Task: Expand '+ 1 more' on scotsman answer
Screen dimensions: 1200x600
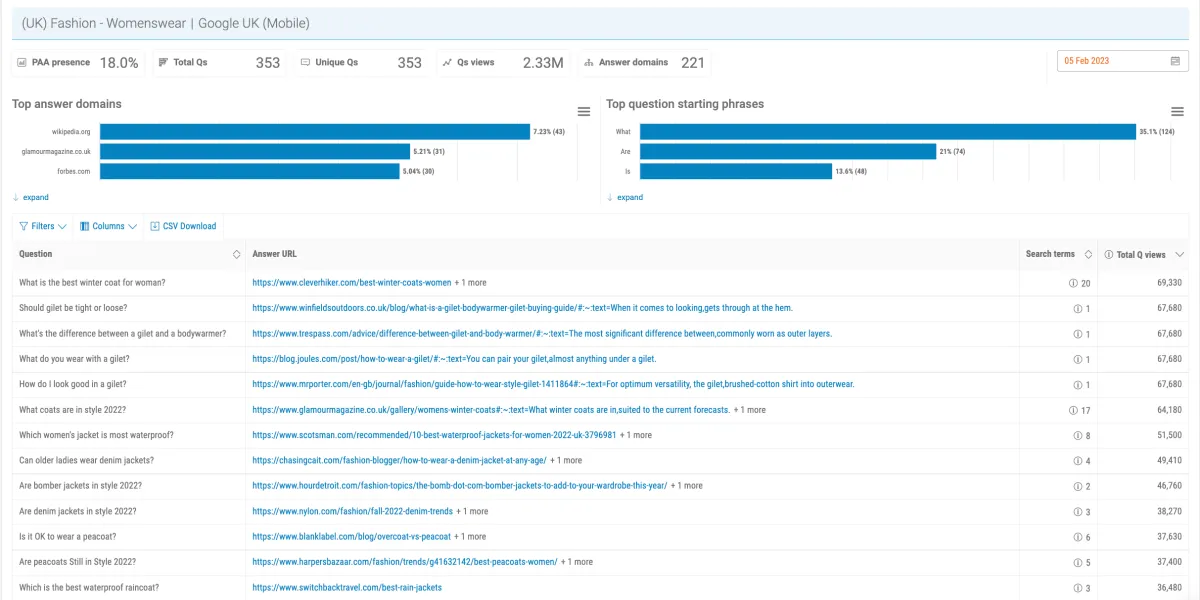Action: coord(636,435)
